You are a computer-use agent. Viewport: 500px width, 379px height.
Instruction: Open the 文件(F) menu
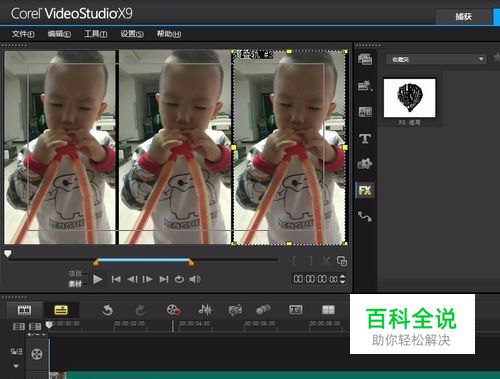click(x=23, y=34)
